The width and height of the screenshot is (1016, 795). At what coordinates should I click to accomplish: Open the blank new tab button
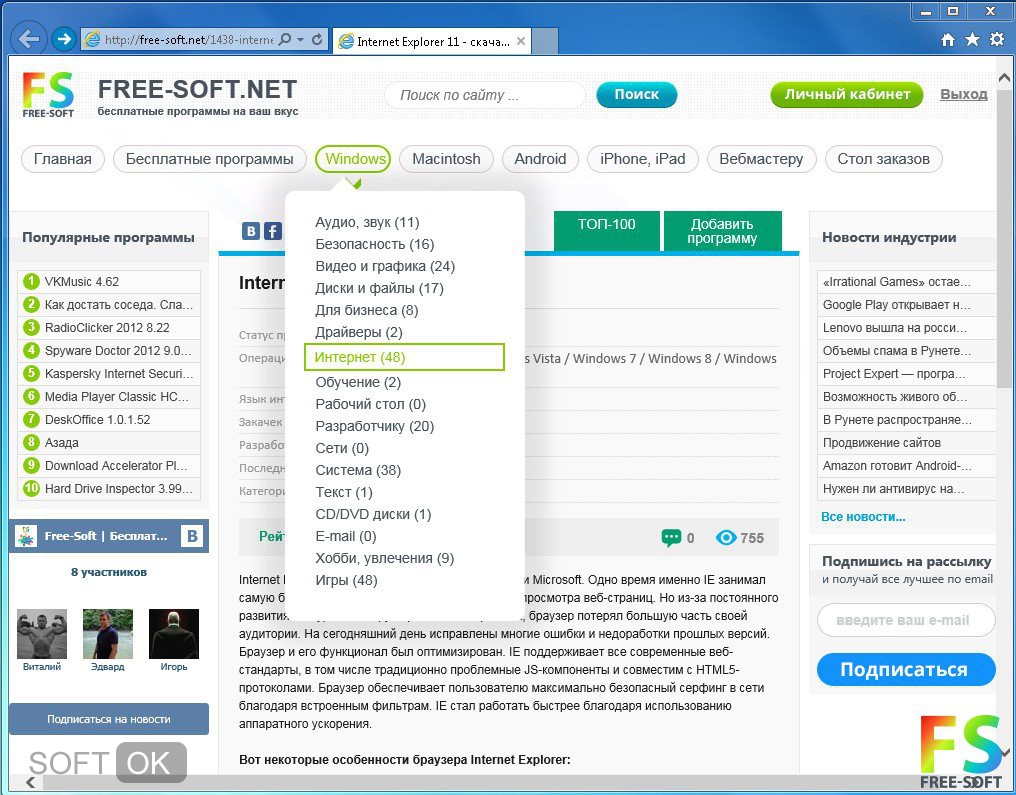[545, 41]
